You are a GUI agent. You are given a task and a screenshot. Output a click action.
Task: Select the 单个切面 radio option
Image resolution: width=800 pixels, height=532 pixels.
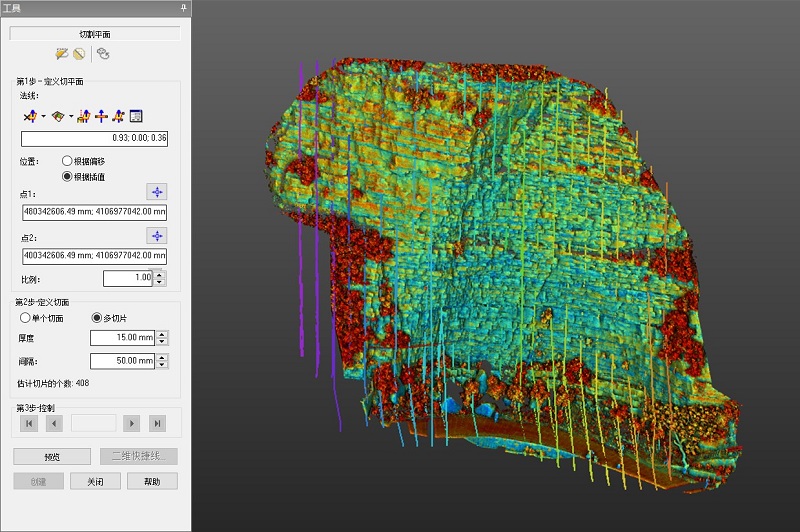point(25,318)
